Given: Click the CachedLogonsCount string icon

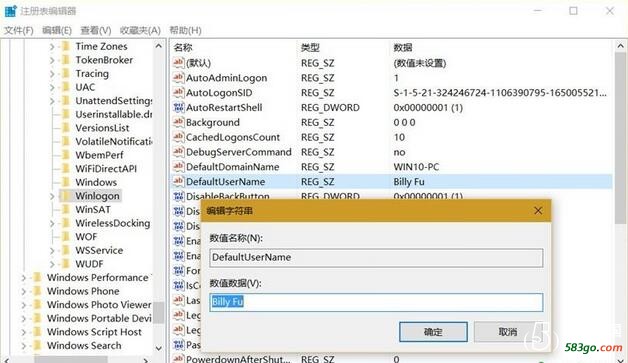Looking at the screenshot, I should click(178, 137).
